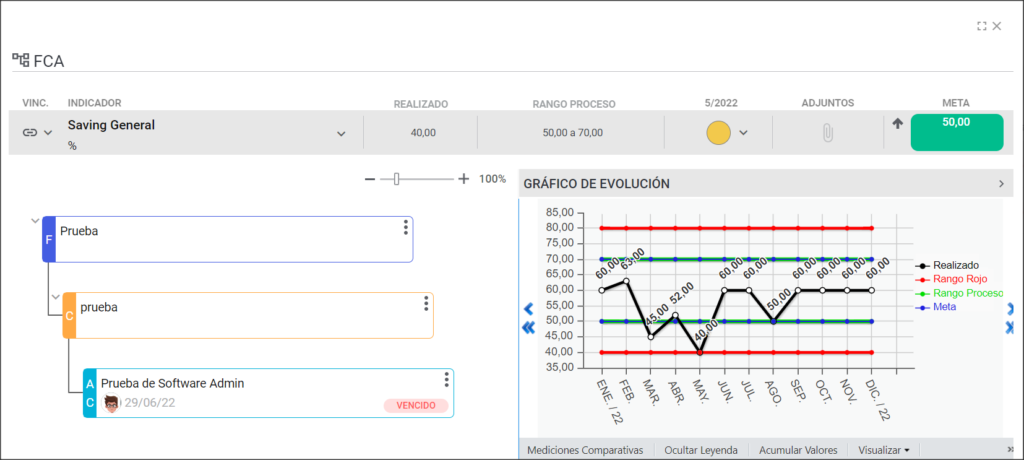1024x460 pixels.
Task: Click the zoom slider handle
Action: (396, 179)
